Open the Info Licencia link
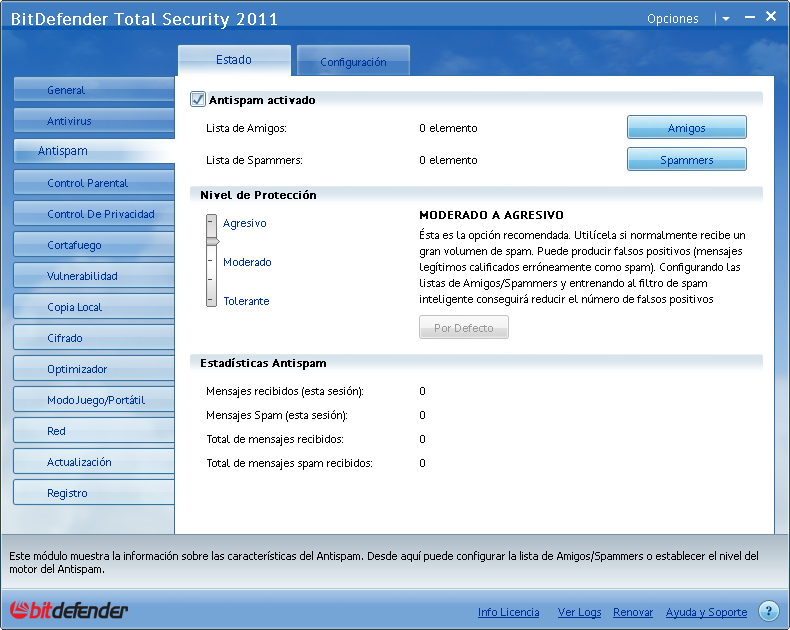790x630 pixels. click(x=508, y=612)
